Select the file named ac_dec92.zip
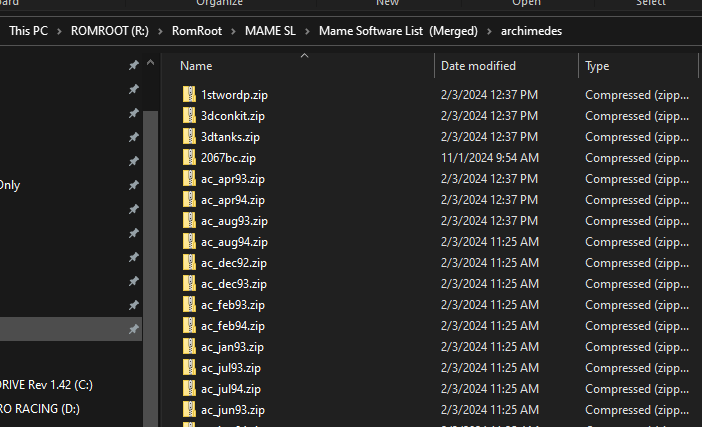The width and height of the screenshot is (702, 427). pyautogui.click(x=234, y=263)
